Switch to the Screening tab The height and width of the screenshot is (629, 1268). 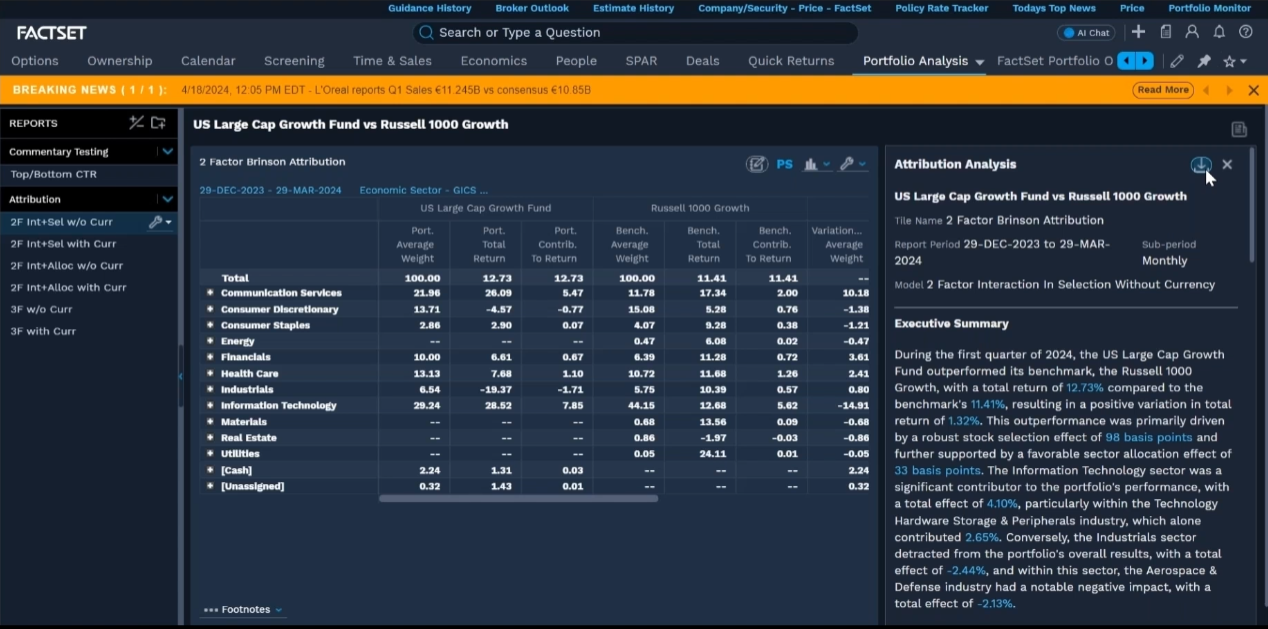click(294, 61)
